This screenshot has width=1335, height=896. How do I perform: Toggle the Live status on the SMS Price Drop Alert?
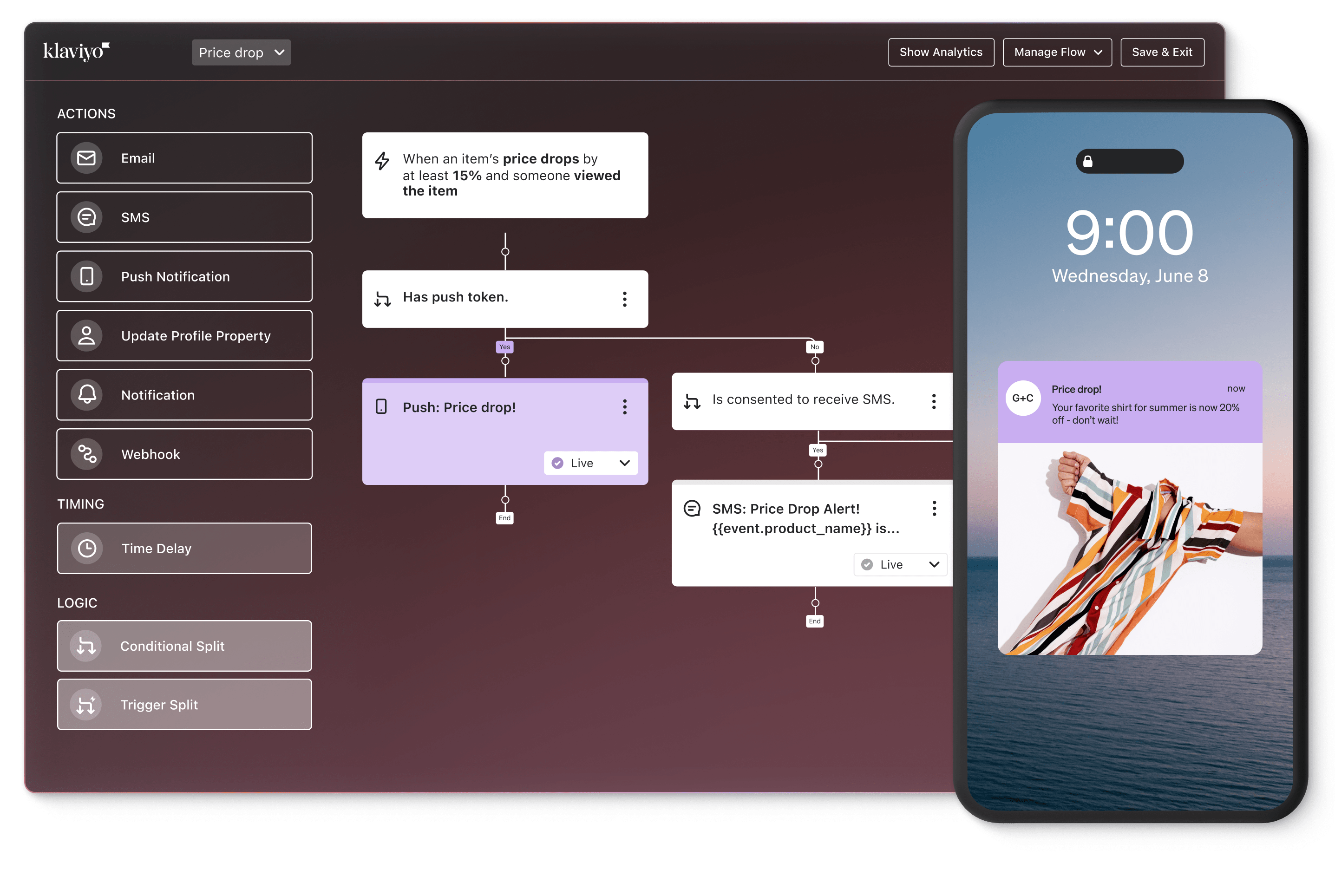(x=900, y=564)
